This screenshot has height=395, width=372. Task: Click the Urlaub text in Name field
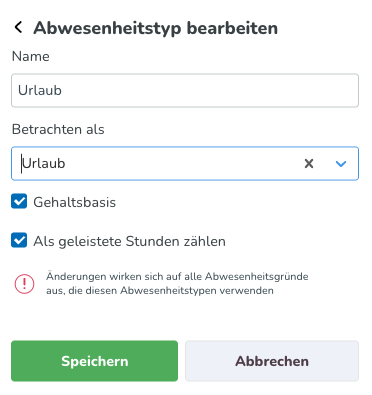click(x=40, y=90)
